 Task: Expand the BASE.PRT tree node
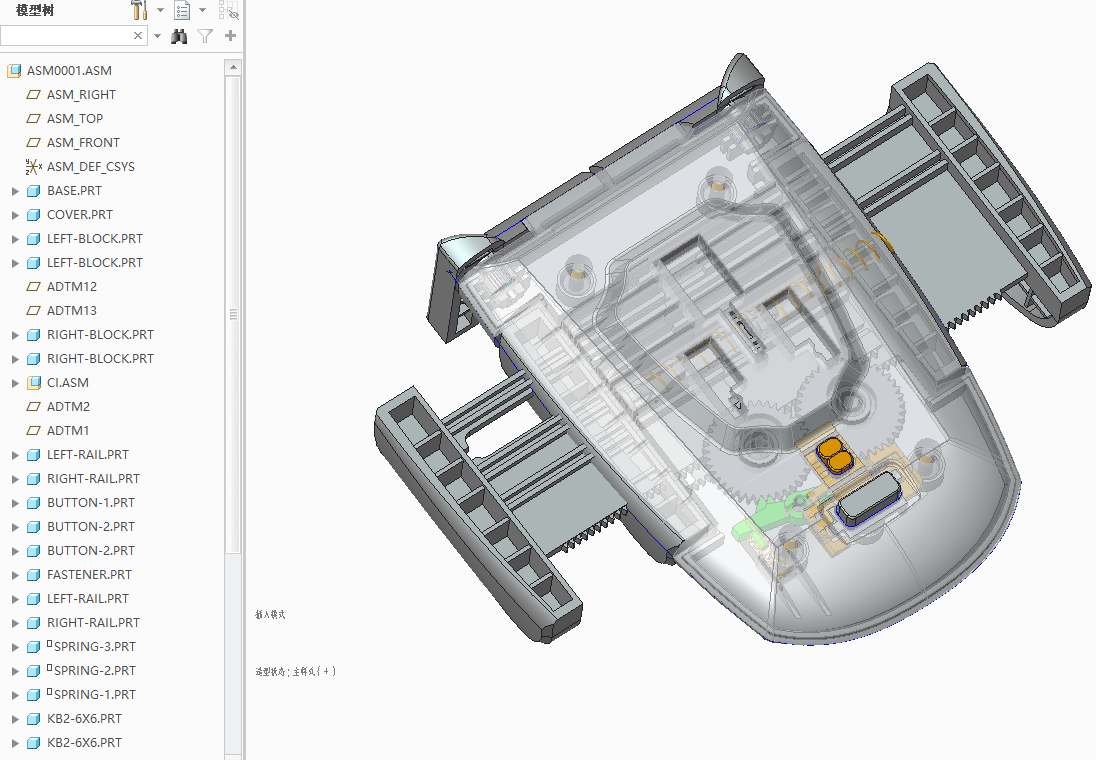(x=15, y=191)
